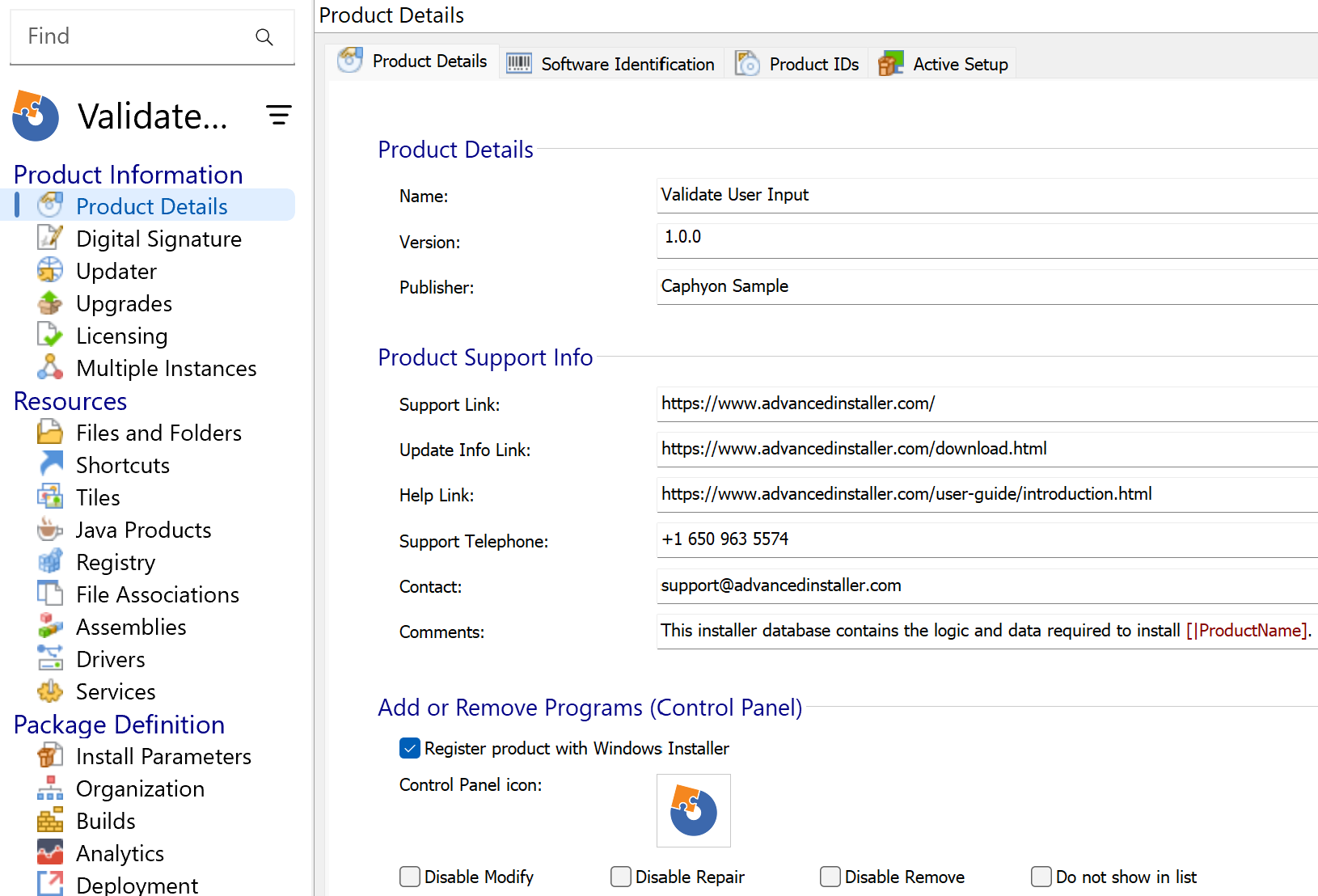The width and height of the screenshot is (1318, 896).
Task: Click the File Associations icon
Action: tap(50, 594)
